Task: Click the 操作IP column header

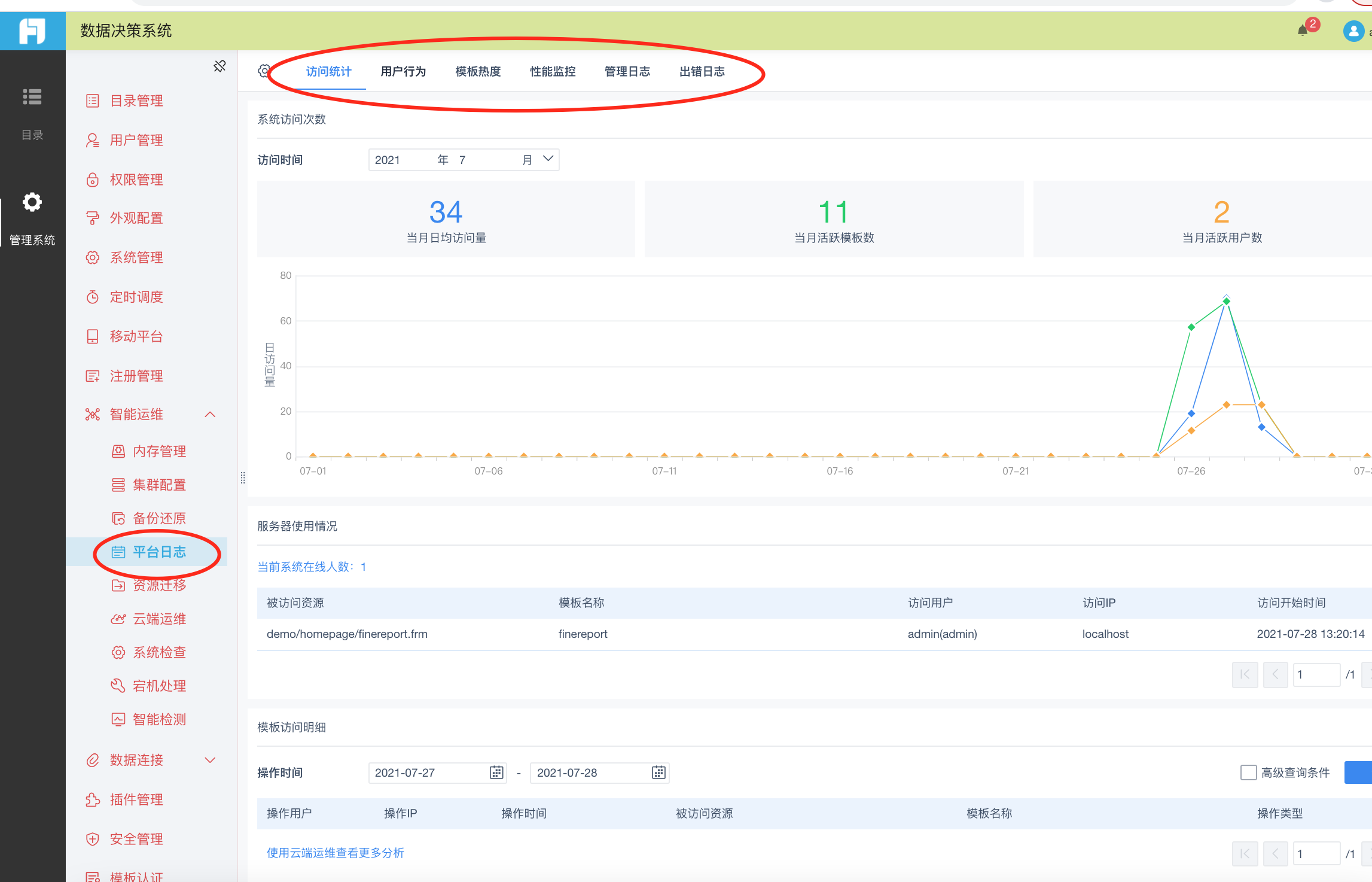Action: tap(401, 813)
